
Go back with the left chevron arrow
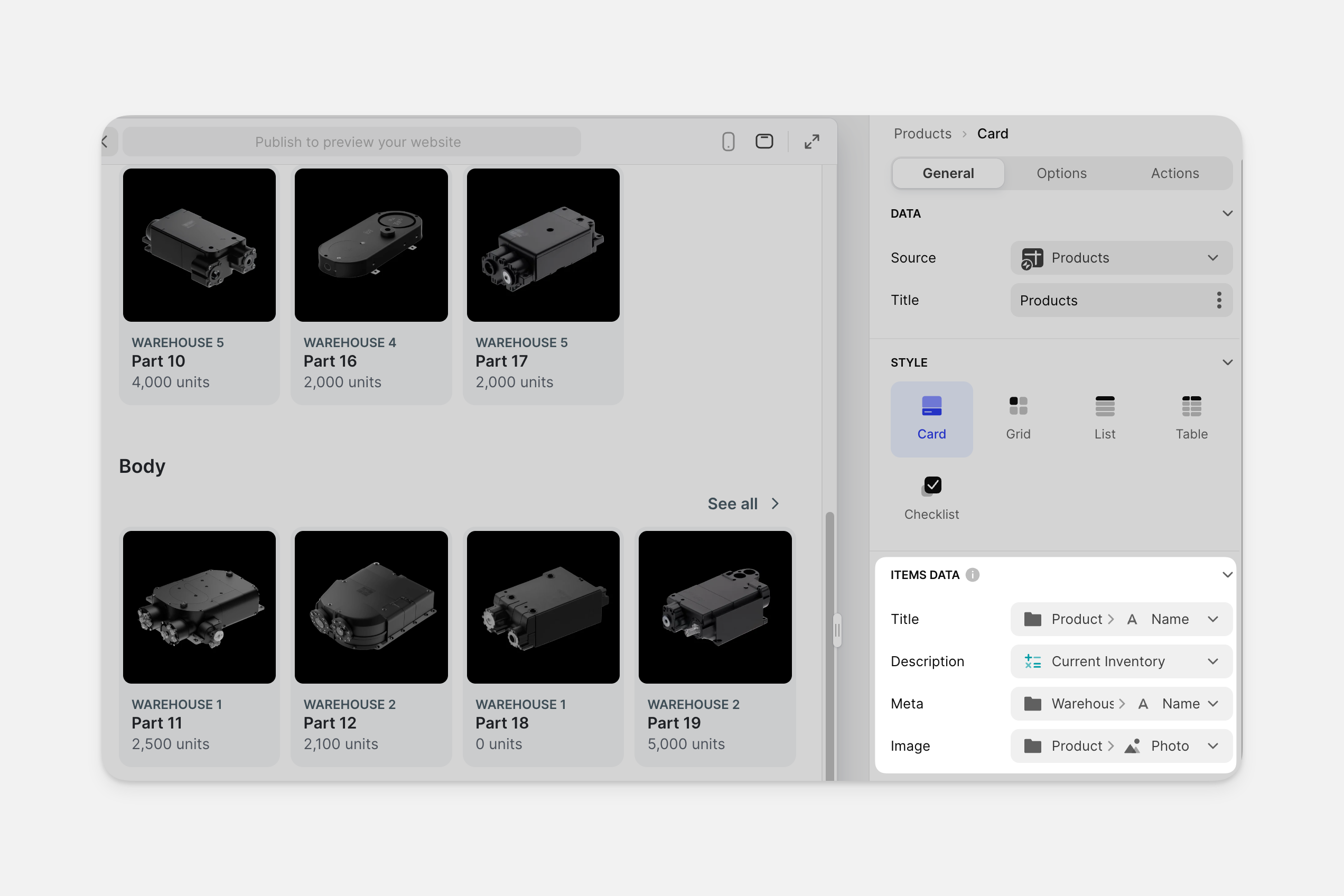coord(105,142)
